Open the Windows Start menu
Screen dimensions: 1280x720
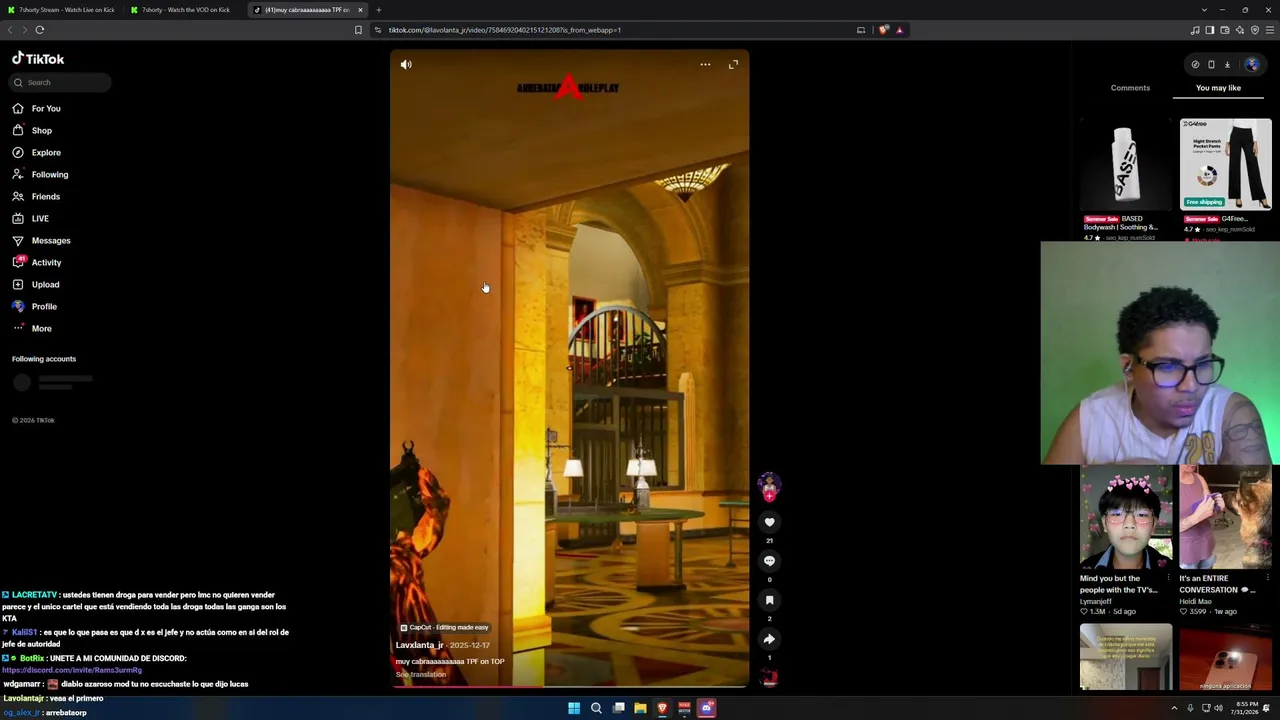pos(574,708)
